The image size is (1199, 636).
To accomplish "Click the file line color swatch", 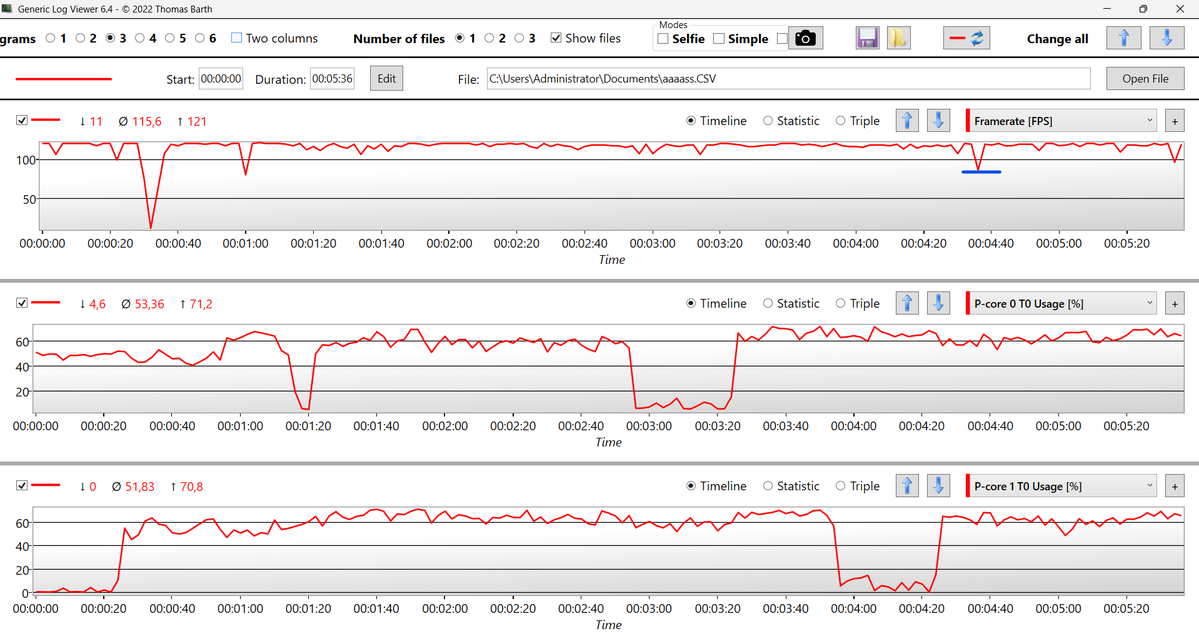I will [63, 79].
